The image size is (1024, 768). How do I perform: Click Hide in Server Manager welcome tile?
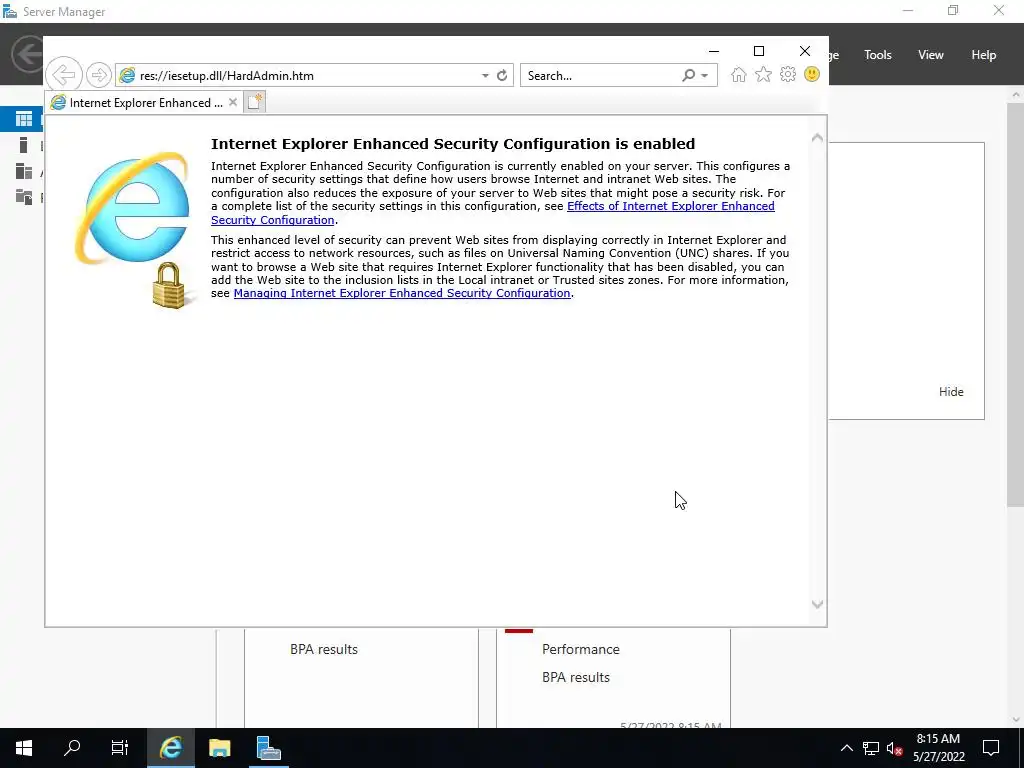(951, 392)
